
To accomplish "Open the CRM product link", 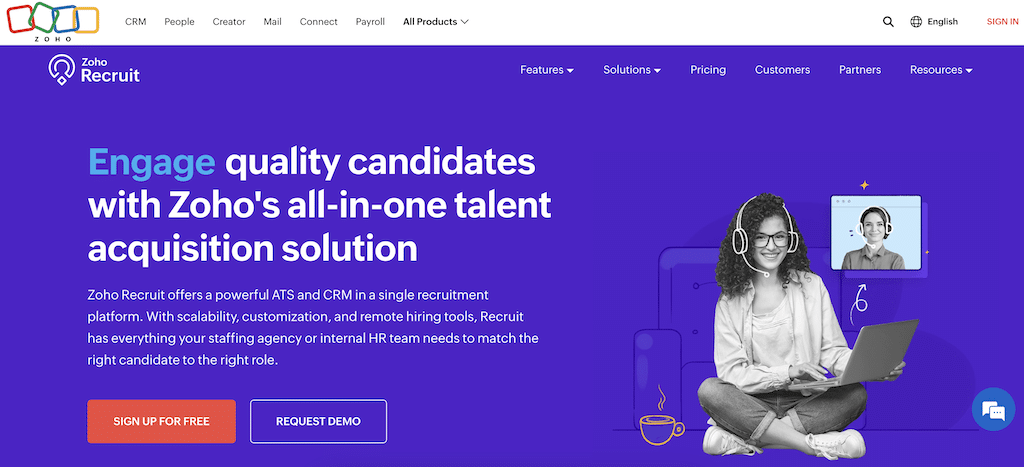I will pos(136,22).
